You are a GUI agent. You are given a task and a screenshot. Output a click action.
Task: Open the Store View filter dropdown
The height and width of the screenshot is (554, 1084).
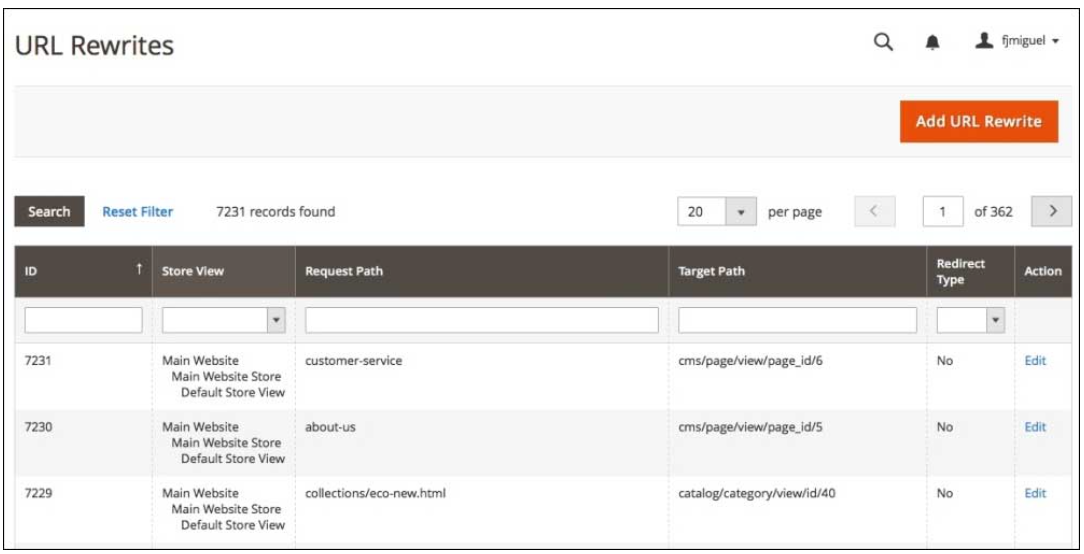pos(224,320)
